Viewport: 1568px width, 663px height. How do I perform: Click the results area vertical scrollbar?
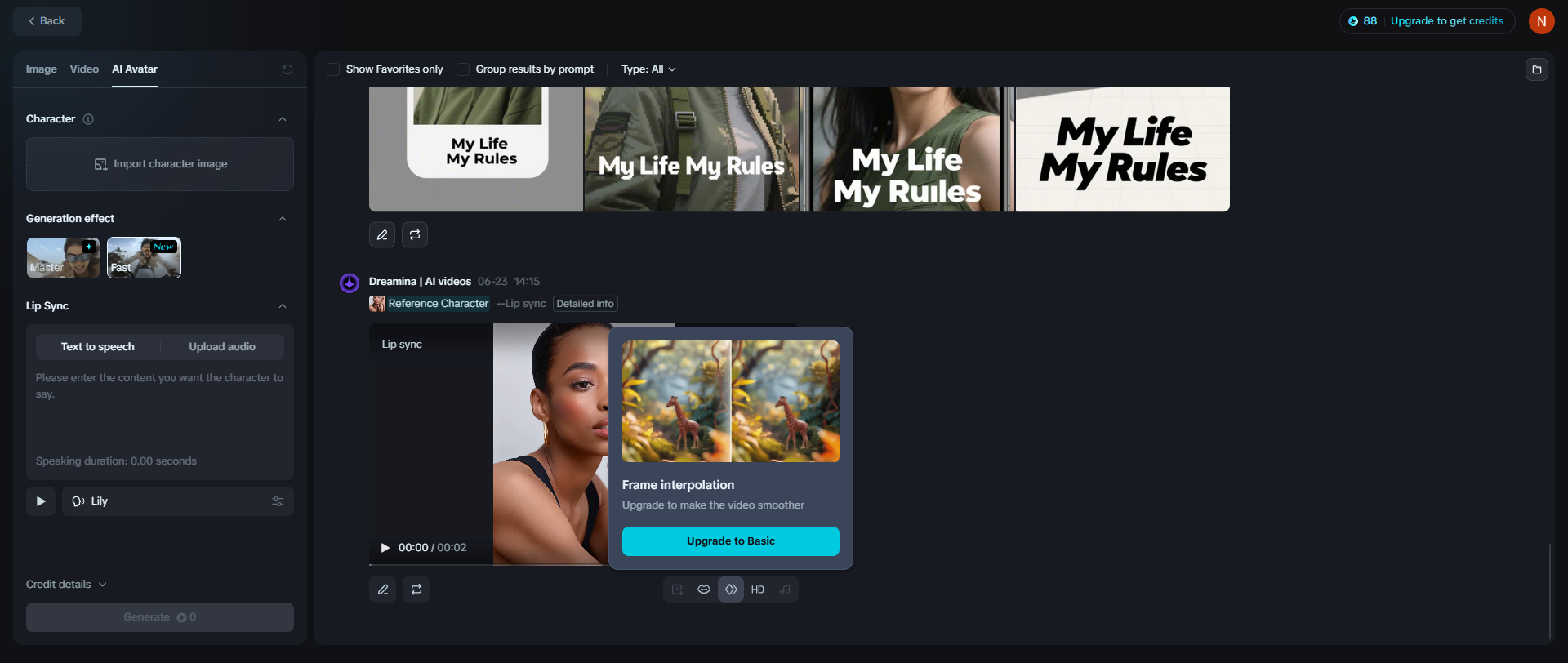tap(1549, 591)
